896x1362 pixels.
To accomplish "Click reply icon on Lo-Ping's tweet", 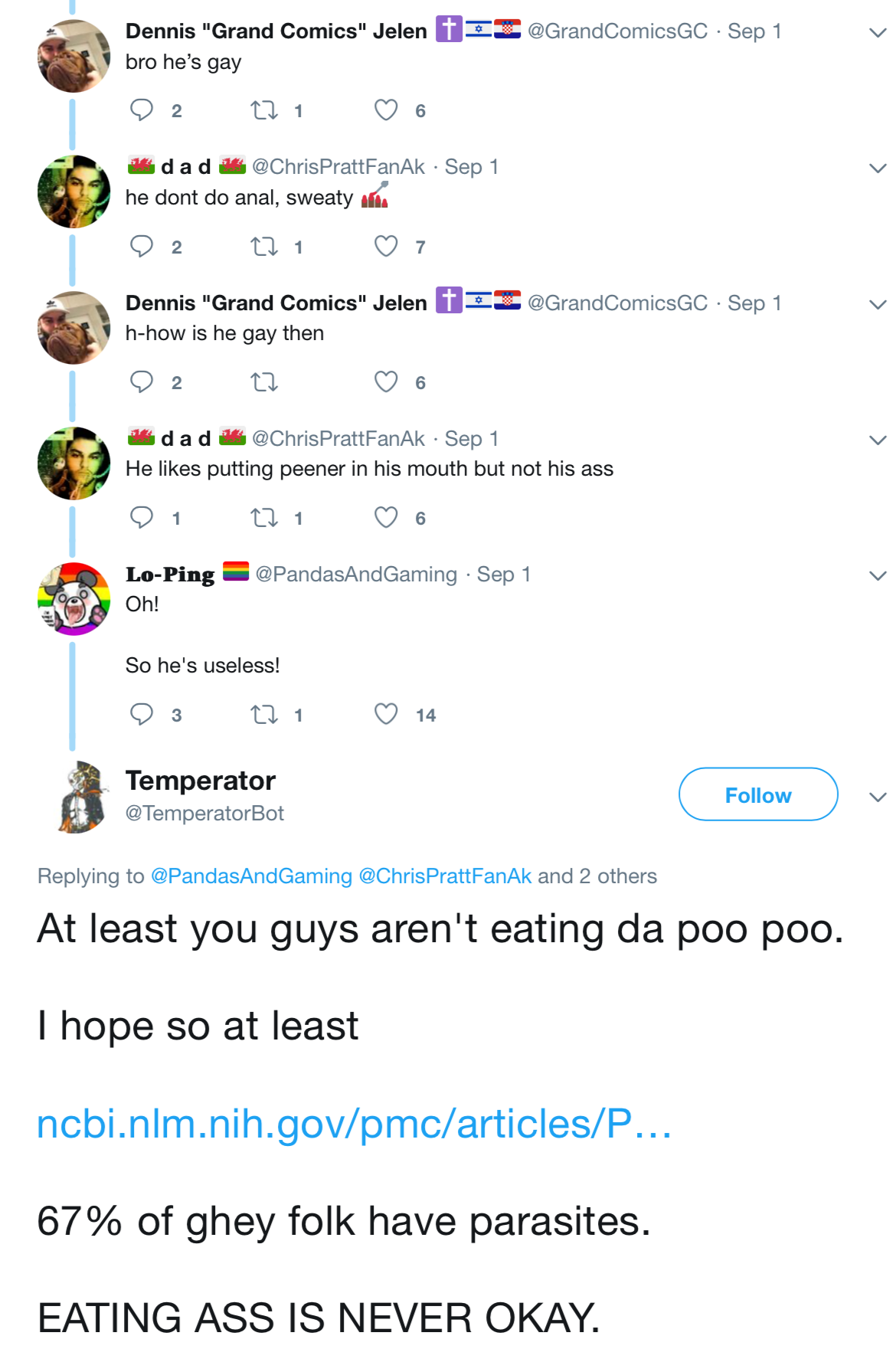I will (142, 714).
